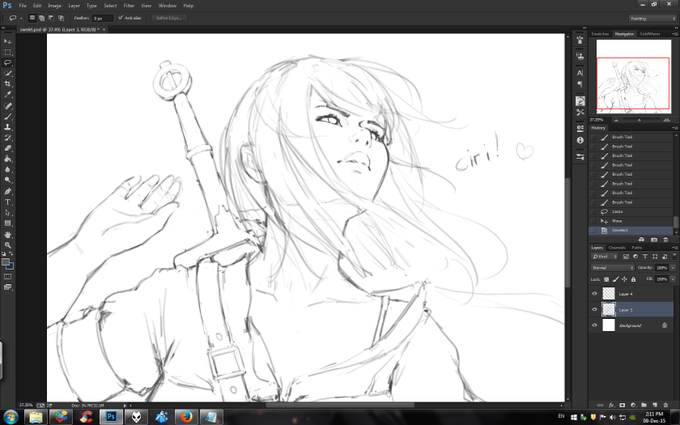
Task: Select the Move tool
Action: pos(7,41)
